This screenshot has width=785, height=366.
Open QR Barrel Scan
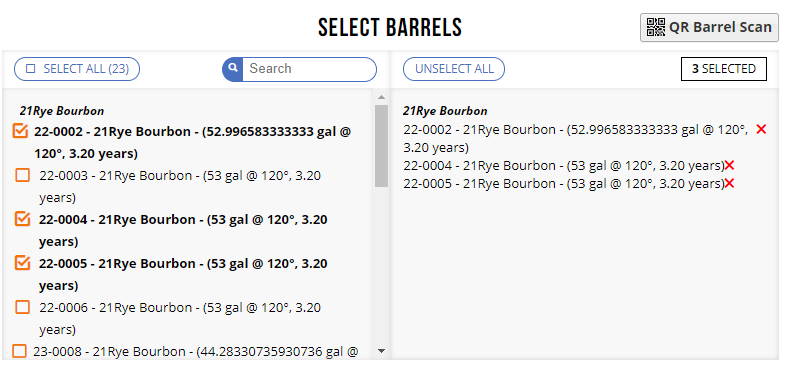[709, 27]
